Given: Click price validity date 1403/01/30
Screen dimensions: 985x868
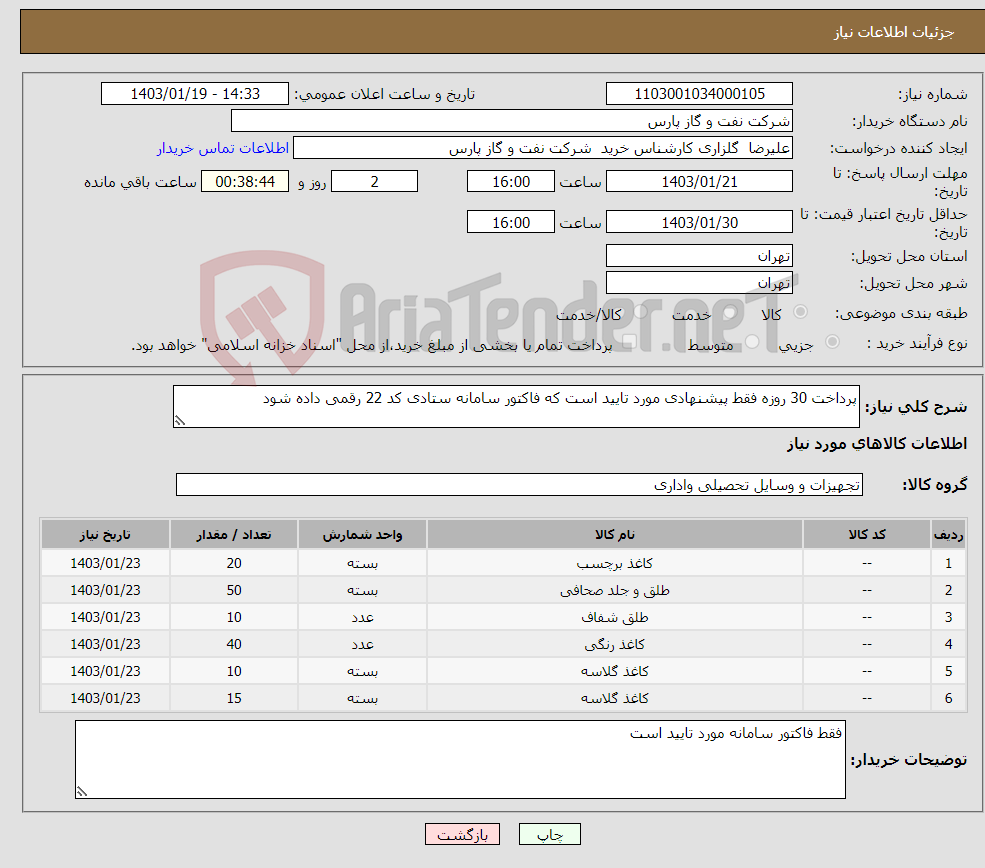Looking at the screenshot, I should tap(699, 222).
